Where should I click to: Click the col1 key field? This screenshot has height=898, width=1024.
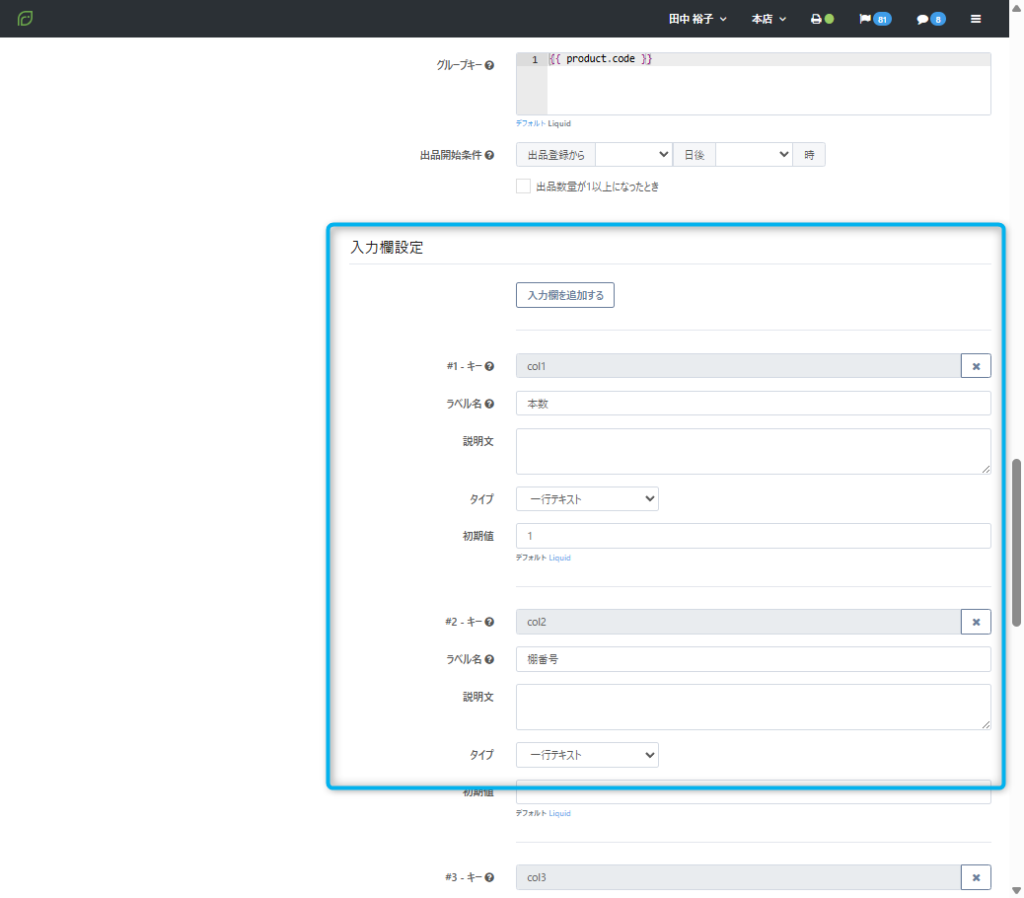pos(738,366)
